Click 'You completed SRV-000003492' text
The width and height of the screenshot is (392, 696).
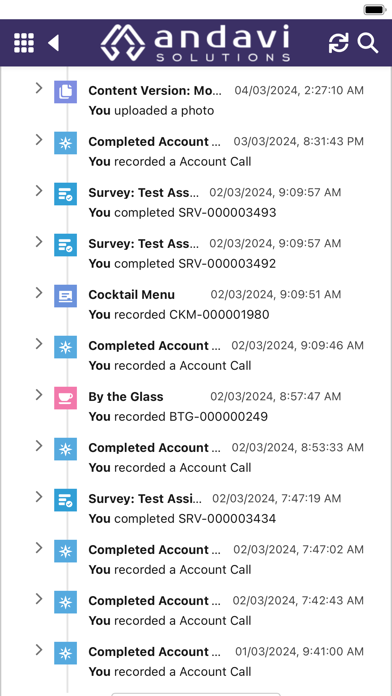click(182, 264)
